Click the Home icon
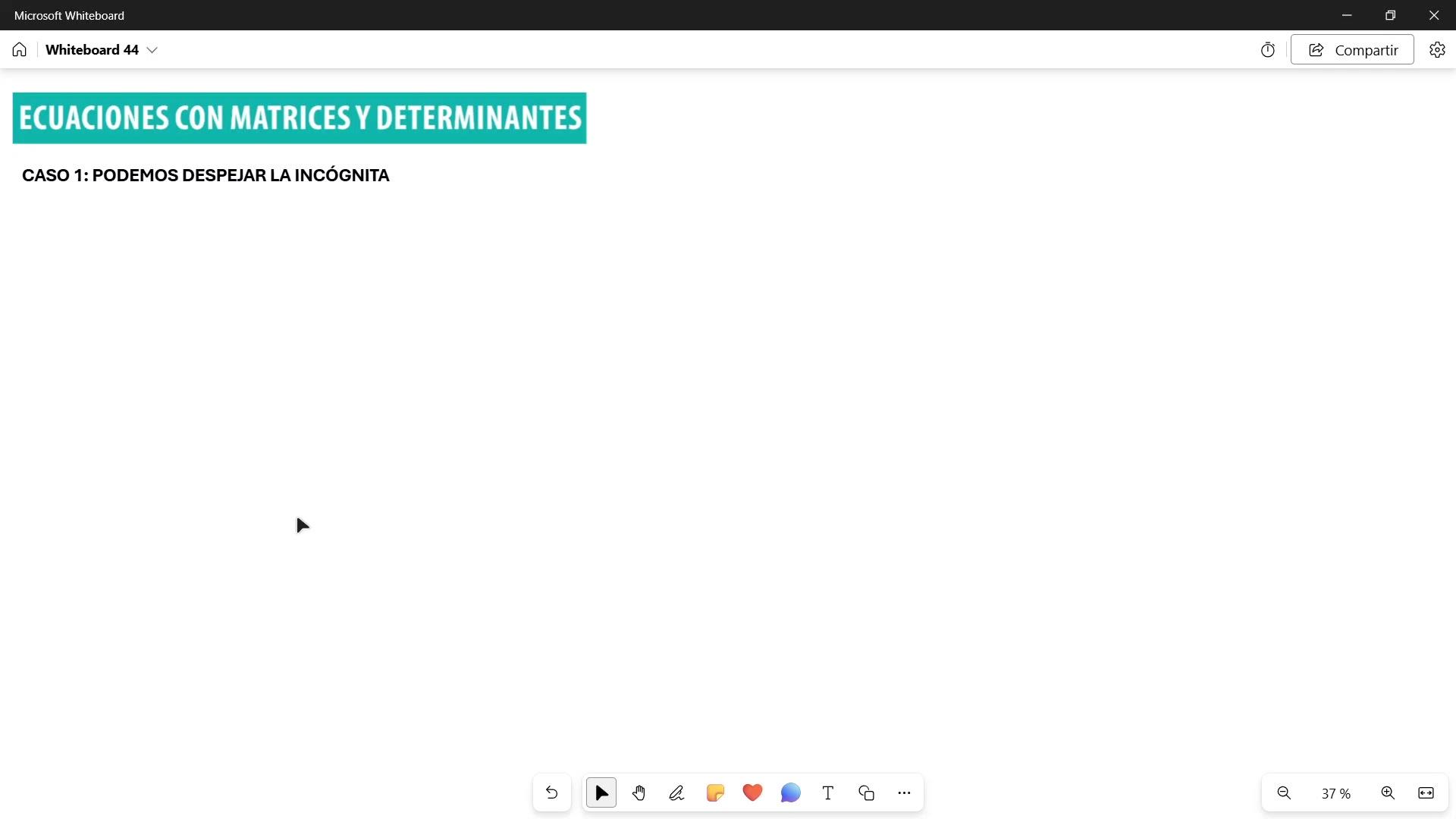 tap(20, 50)
